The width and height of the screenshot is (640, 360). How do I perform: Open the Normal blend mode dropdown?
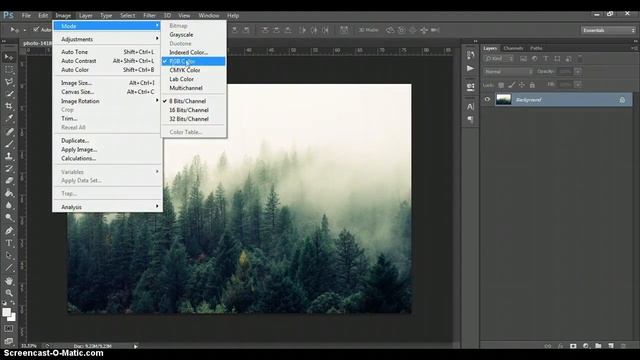[x=508, y=71]
